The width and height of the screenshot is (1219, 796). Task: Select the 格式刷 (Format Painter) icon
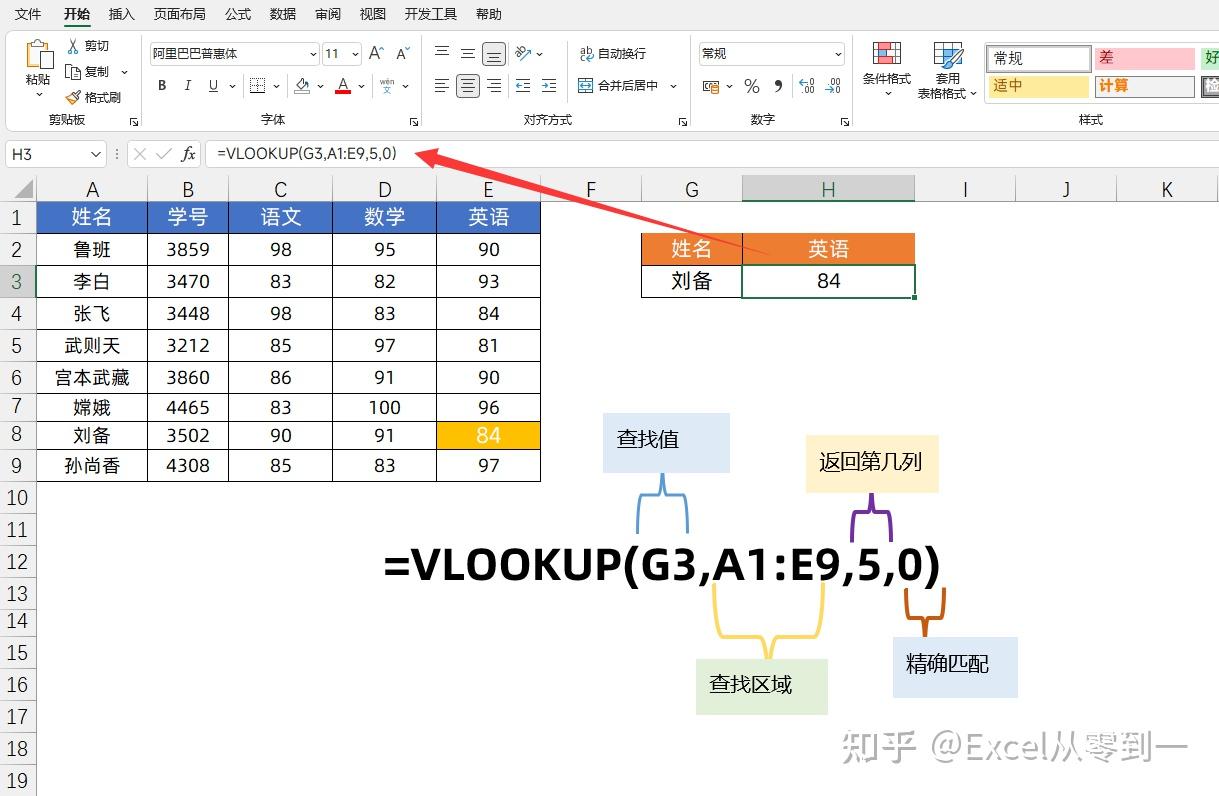74,96
